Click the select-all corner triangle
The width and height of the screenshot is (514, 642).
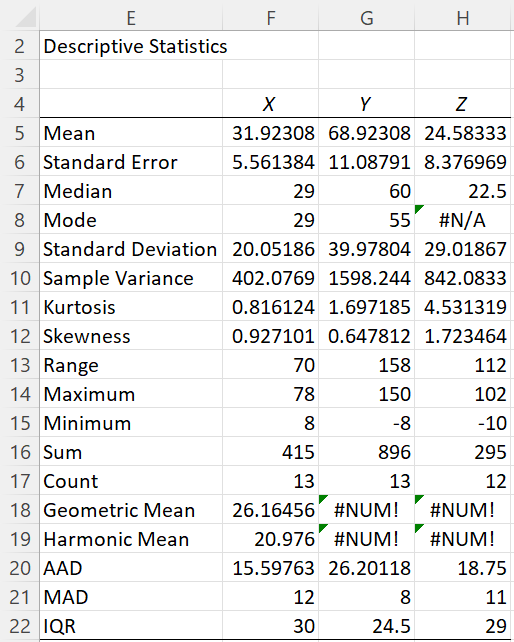pyautogui.click(x=25, y=18)
